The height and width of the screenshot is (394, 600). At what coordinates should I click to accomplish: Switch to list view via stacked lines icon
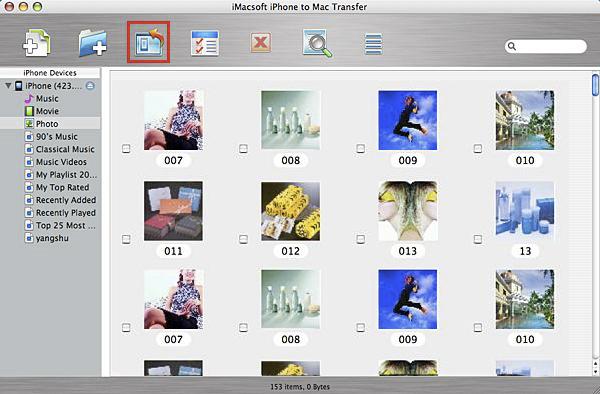click(373, 44)
